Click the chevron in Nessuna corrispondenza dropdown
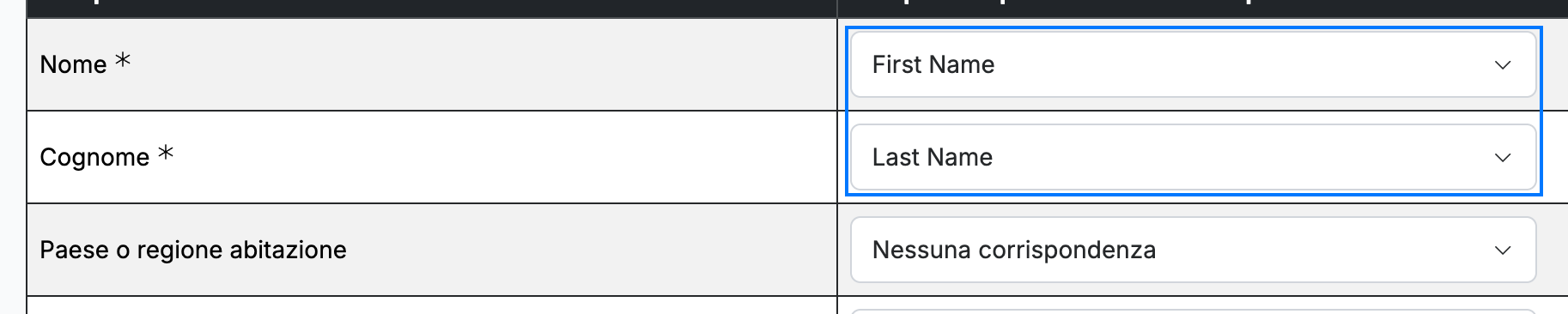 tap(1502, 251)
